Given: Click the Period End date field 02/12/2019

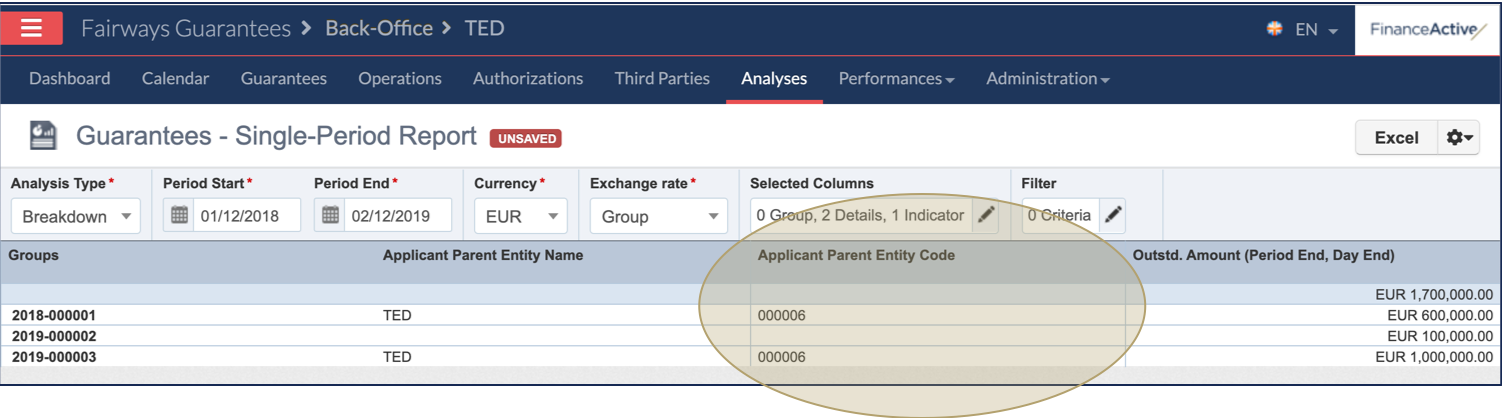Looking at the screenshot, I should [x=398, y=215].
